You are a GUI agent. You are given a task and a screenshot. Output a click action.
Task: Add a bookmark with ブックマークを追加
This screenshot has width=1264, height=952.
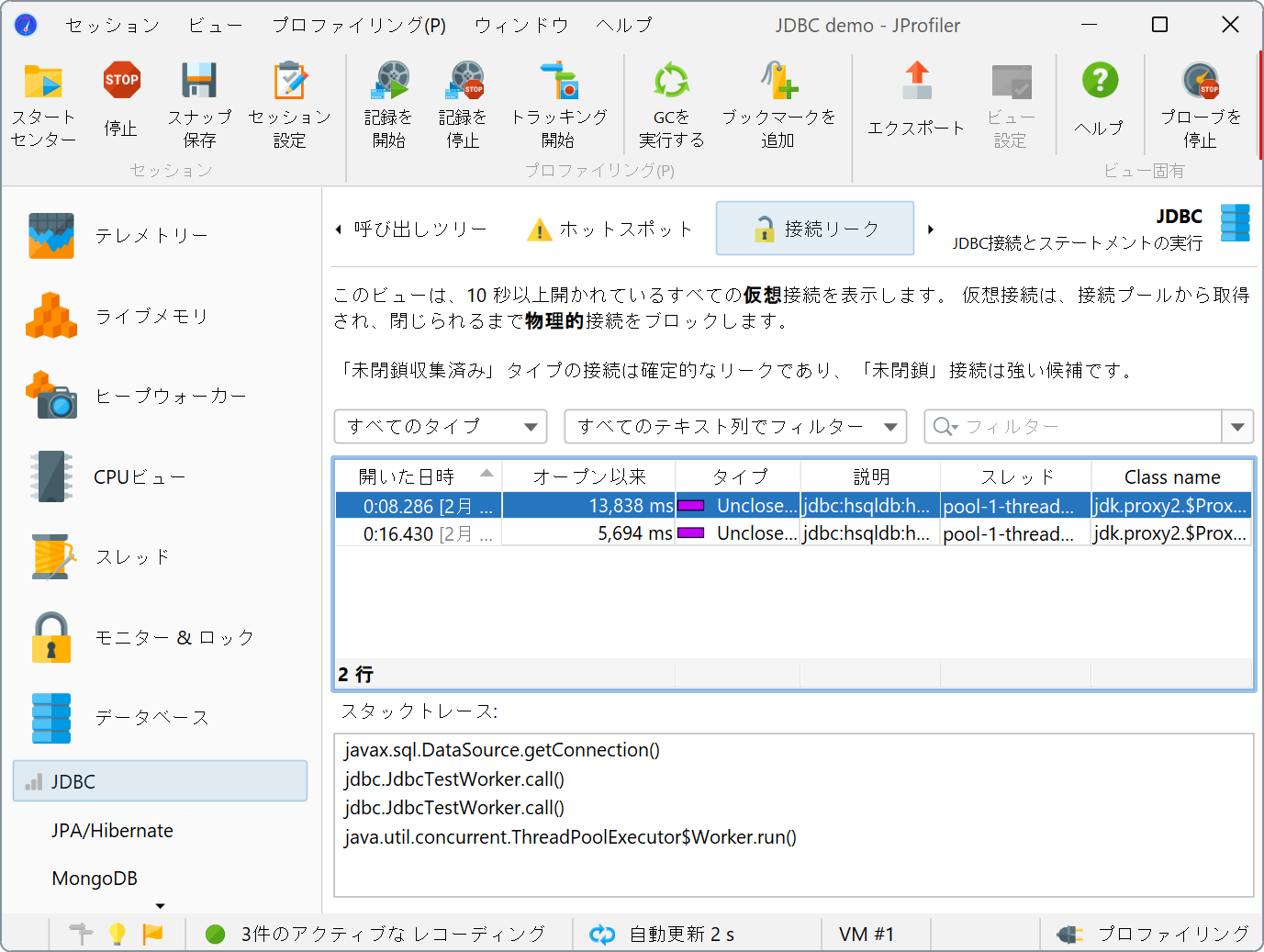[778, 106]
